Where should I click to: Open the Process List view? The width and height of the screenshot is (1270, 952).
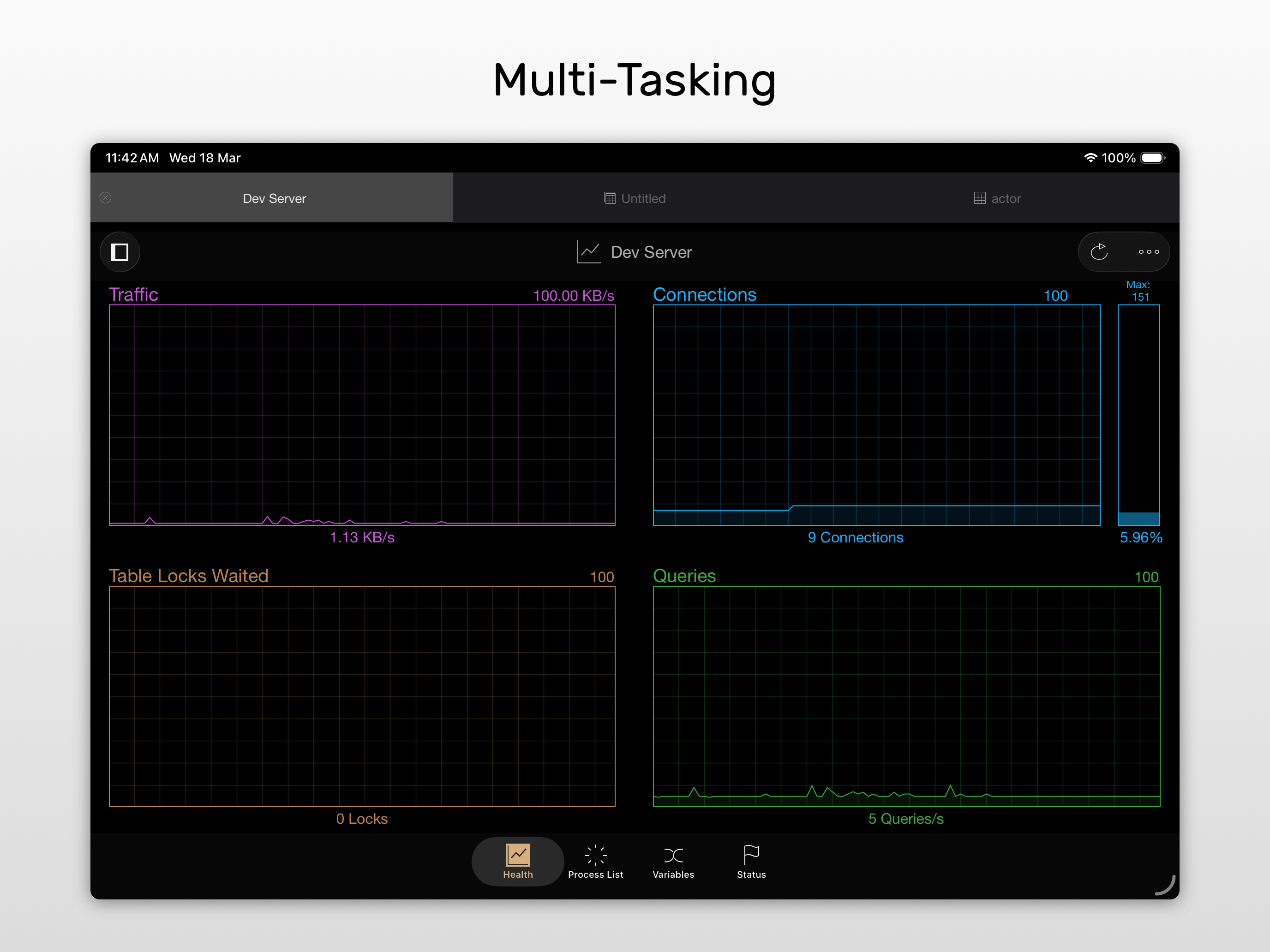click(x=595, y=861)
